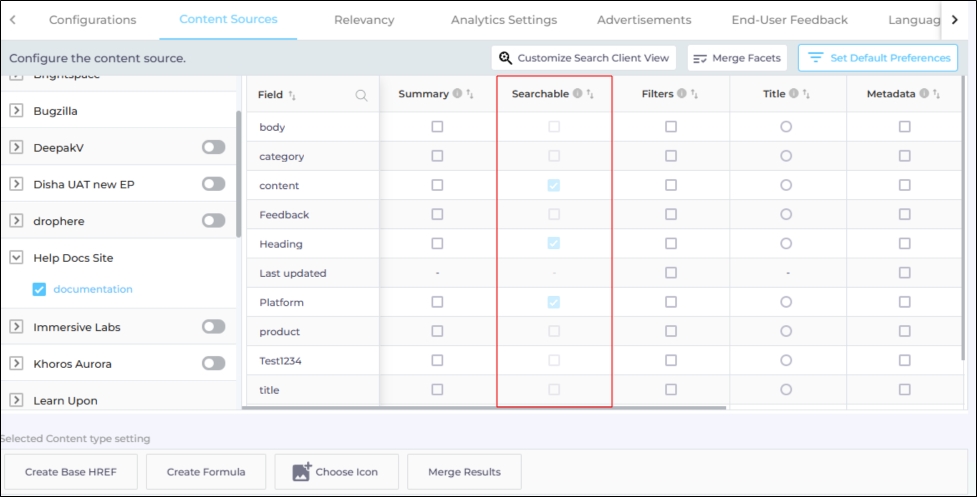
Task: Collapse the Help Docs Site tree node
Action: click(x=16, y=257)
